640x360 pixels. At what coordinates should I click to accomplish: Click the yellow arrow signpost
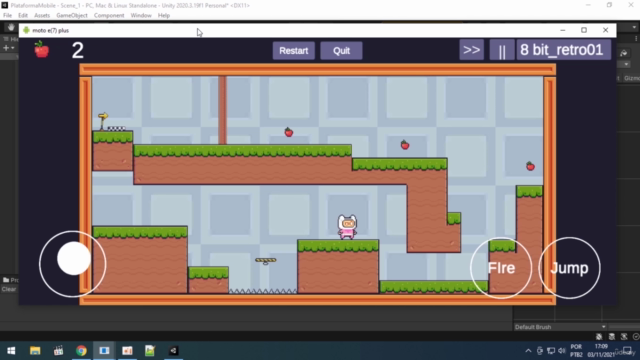pyautogui.click(x=103, y=121)
